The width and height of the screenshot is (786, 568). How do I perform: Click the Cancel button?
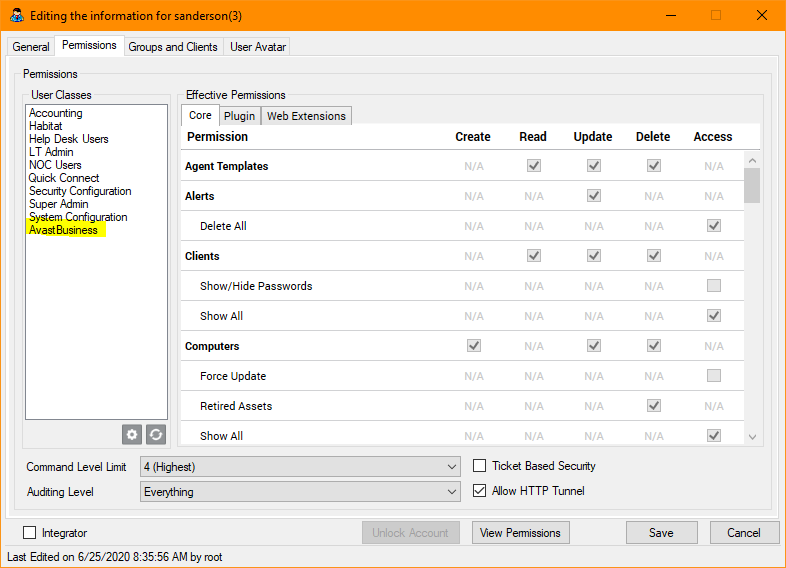click(x=744, y=533)
